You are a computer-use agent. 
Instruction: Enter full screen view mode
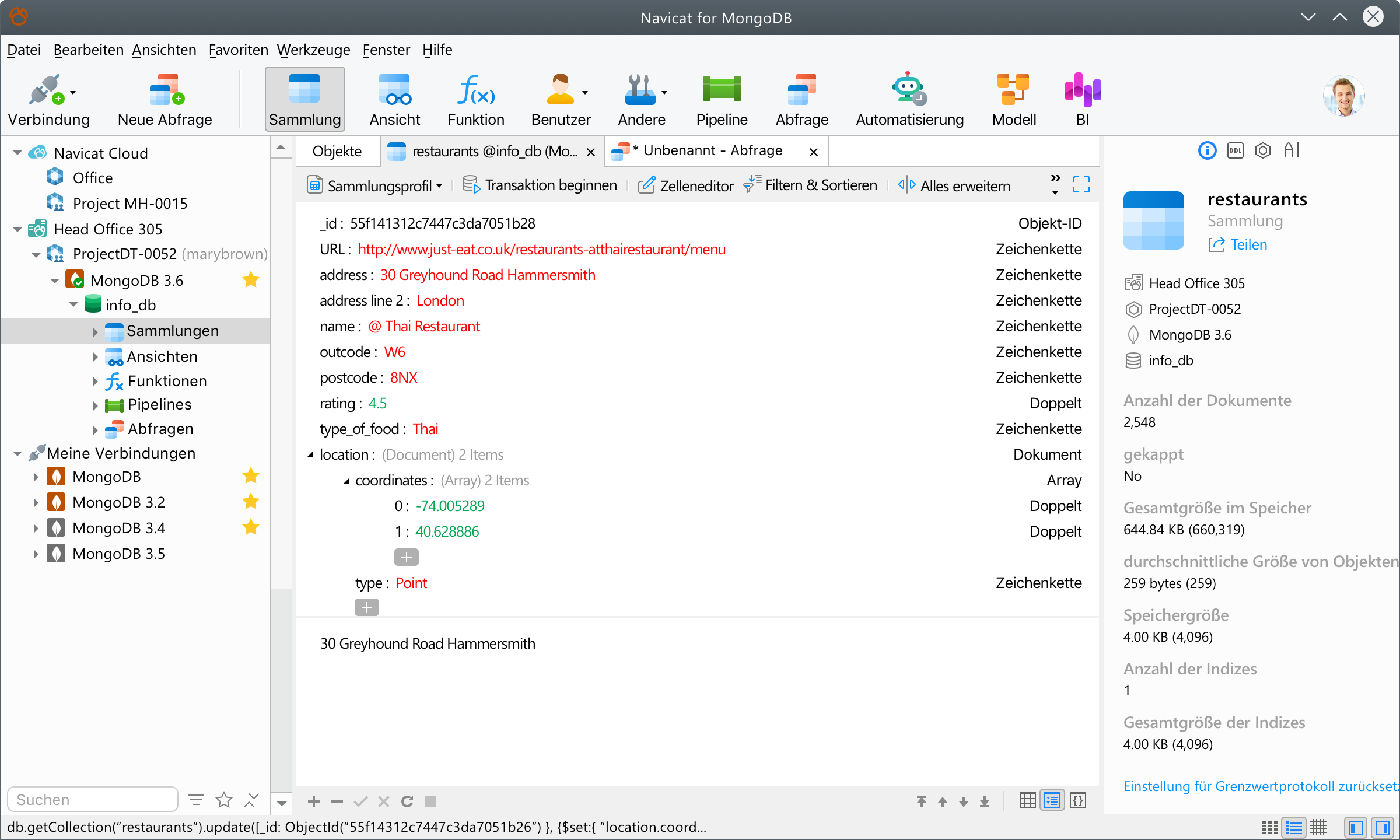tap(1081, 185)
